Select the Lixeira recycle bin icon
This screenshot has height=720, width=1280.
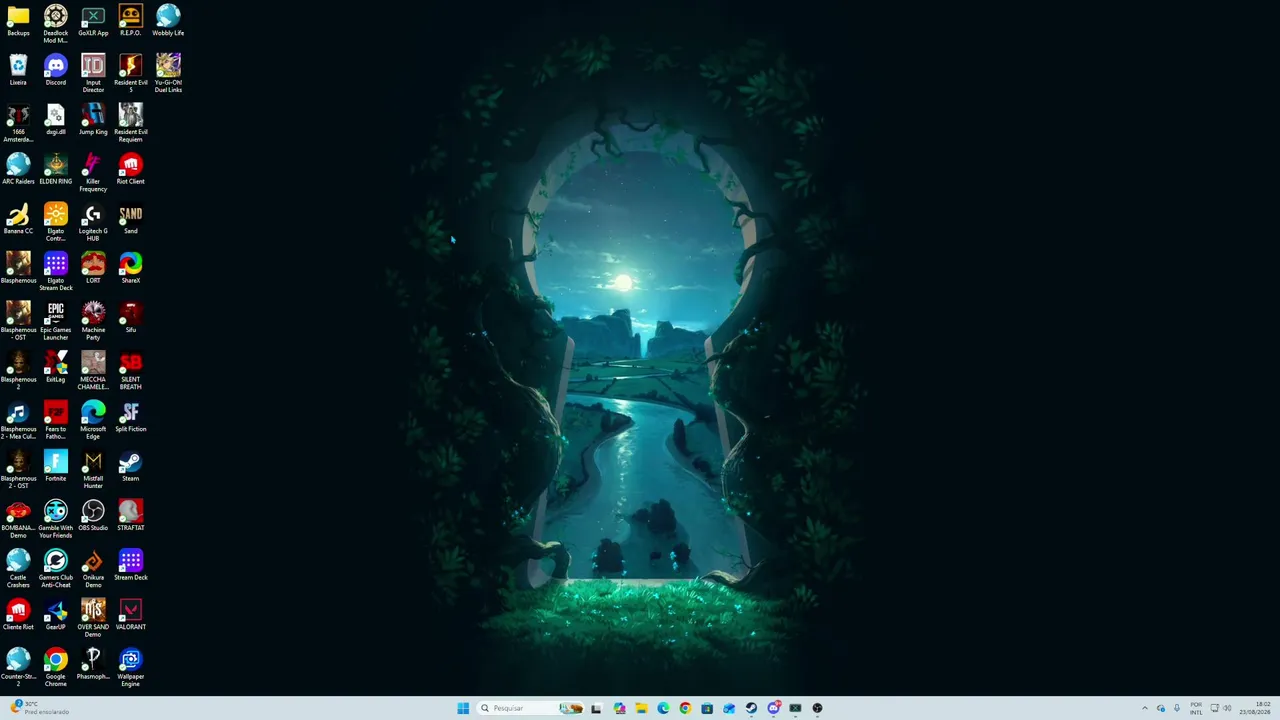pyautogui.click(x=18, y=70)
